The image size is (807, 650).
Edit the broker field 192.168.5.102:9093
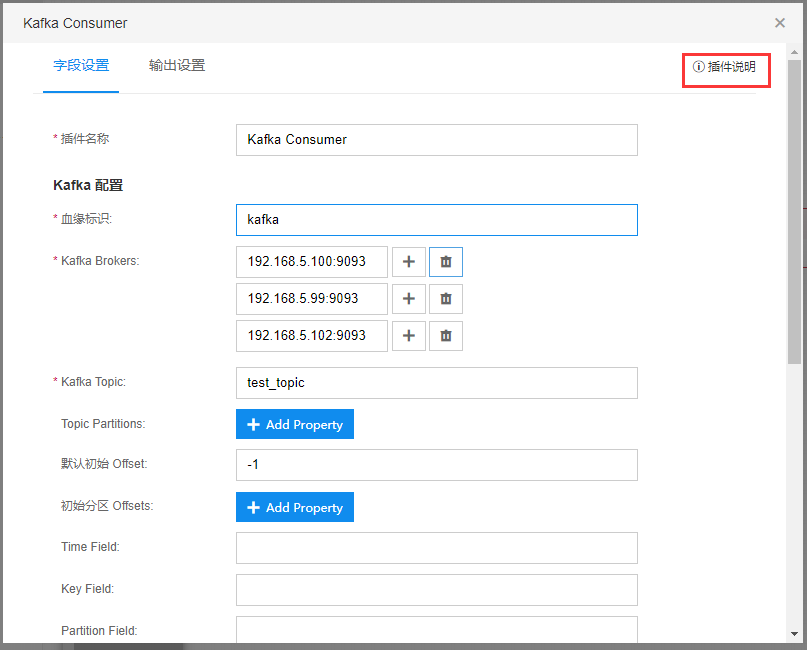(x=312, y=336)
